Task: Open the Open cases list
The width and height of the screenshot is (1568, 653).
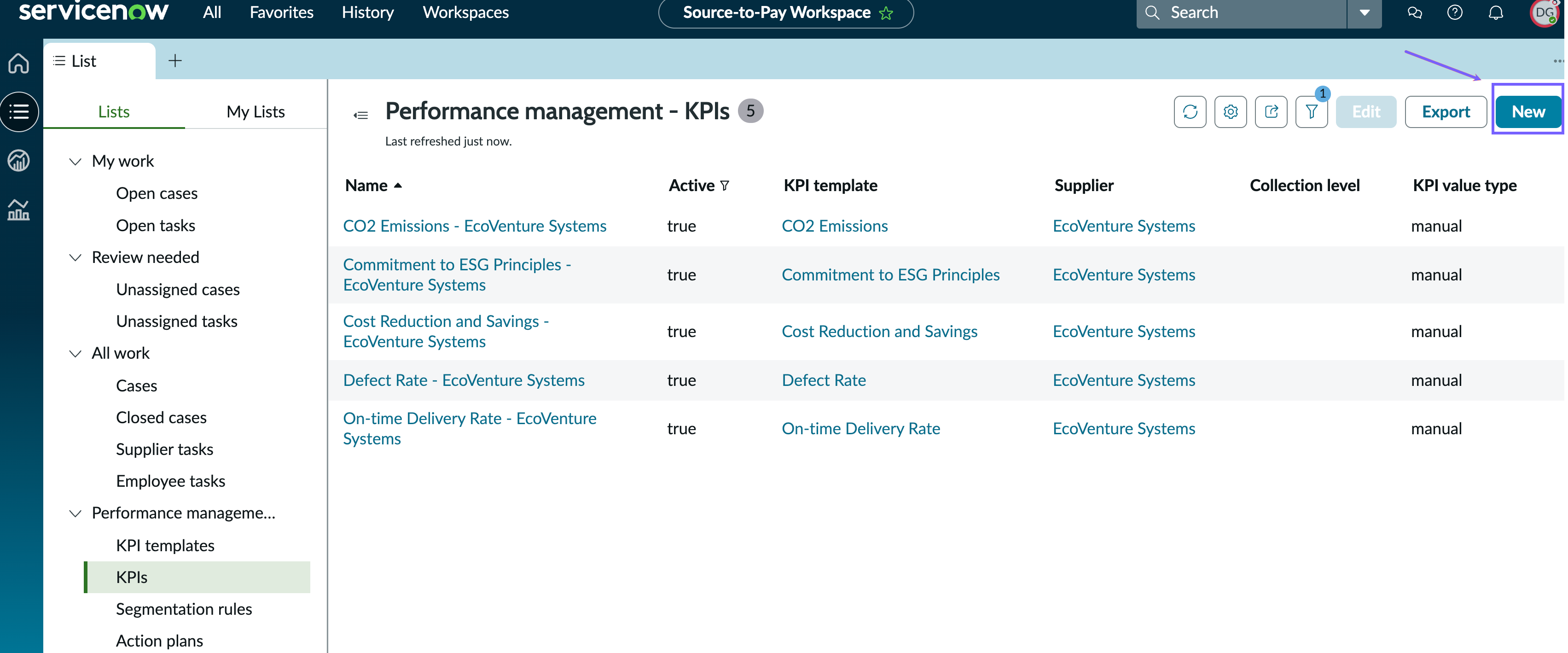Action: [157, 193]
